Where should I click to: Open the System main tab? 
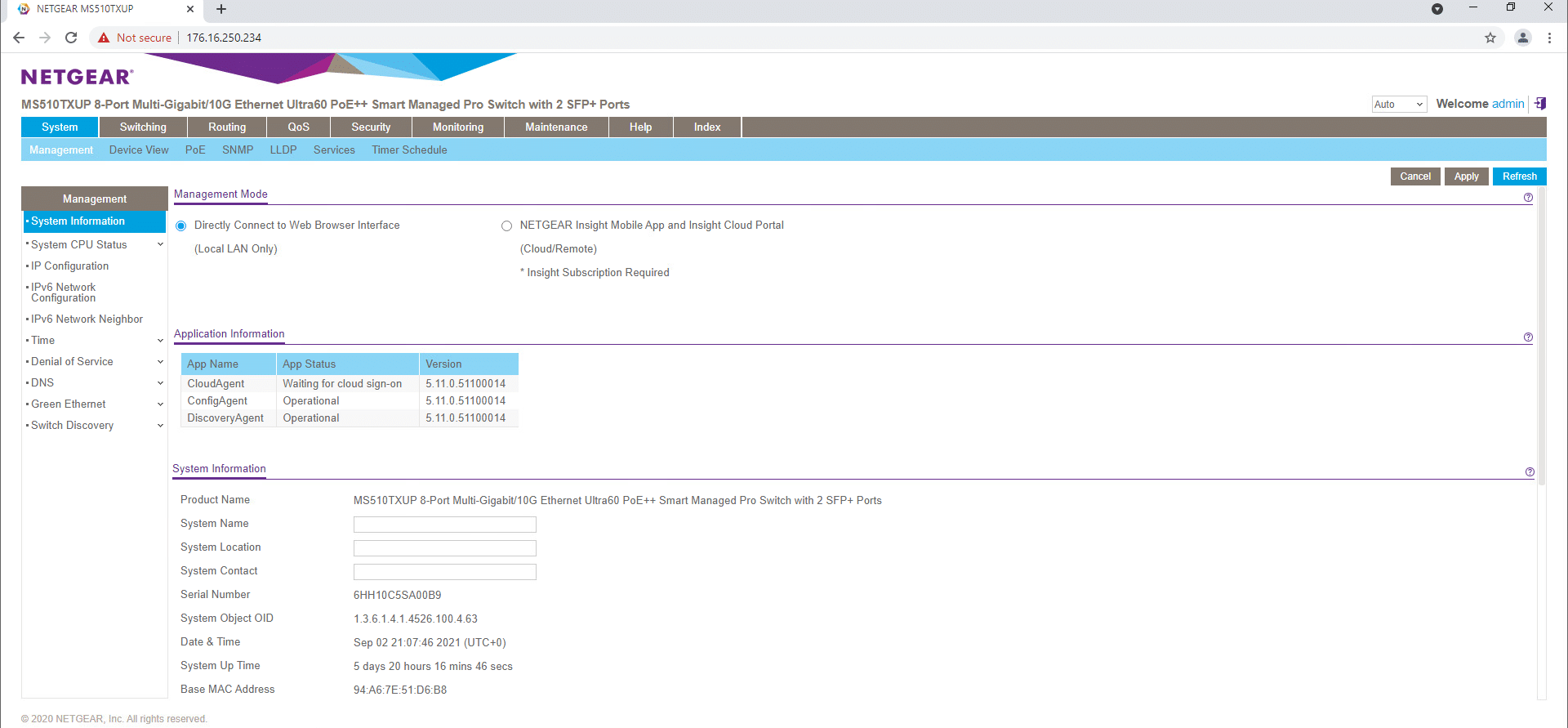click(60, 127)
